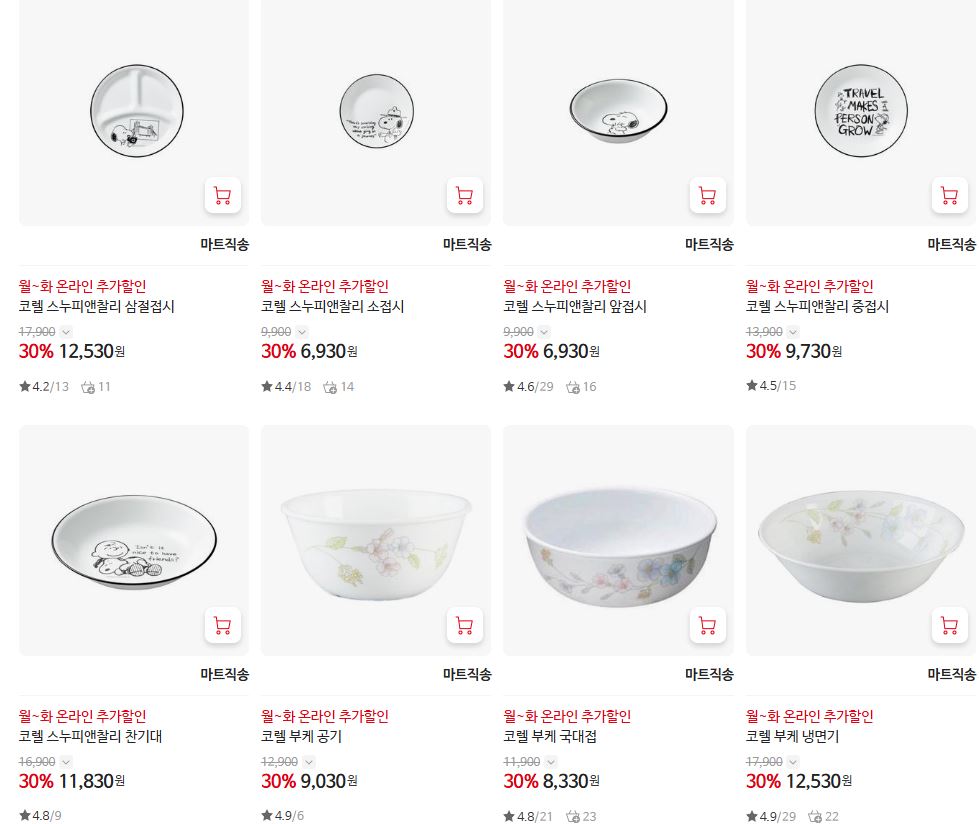The image size is (979, 824).
Task: Expand price details next to 13,900 중접시
Action: (793, 332)
